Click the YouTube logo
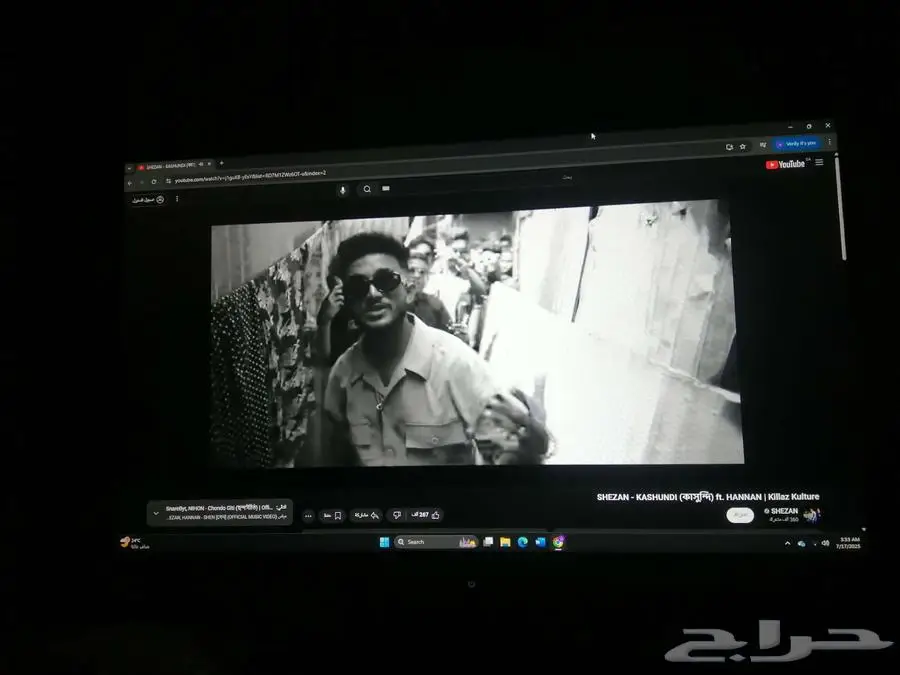 [x=785, y=164]
